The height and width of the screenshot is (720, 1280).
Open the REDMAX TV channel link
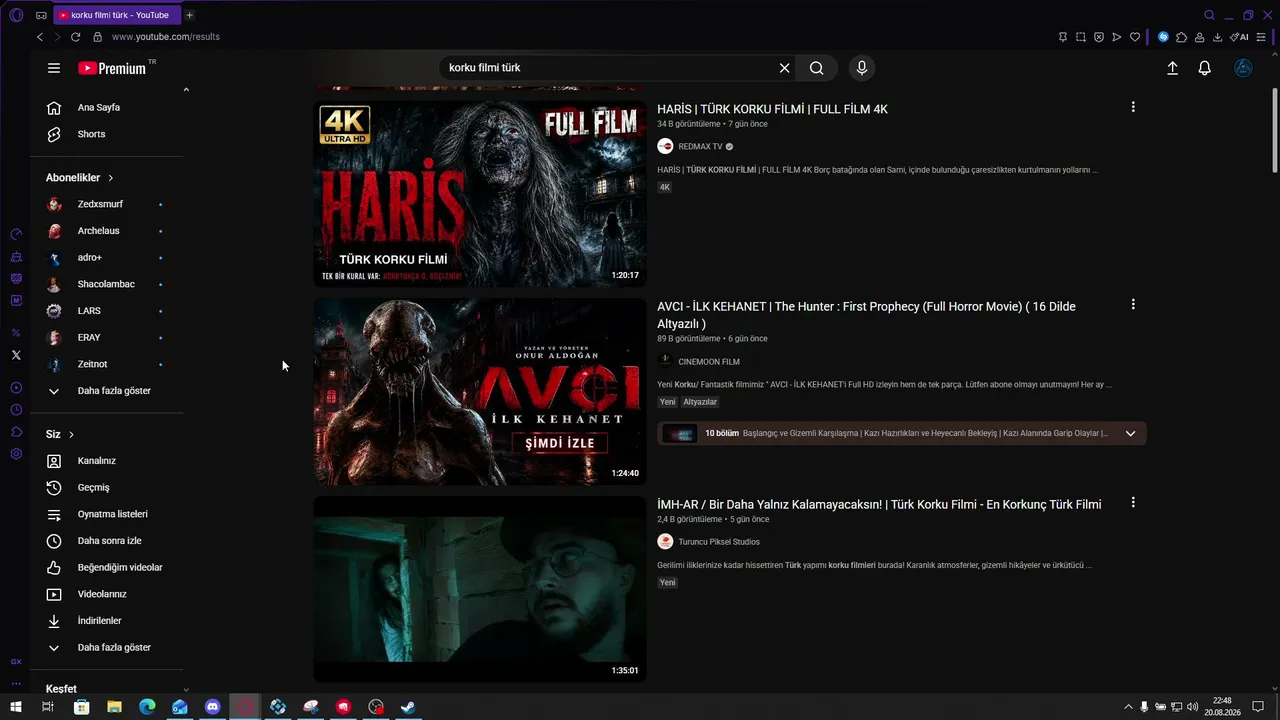(700, 147)
